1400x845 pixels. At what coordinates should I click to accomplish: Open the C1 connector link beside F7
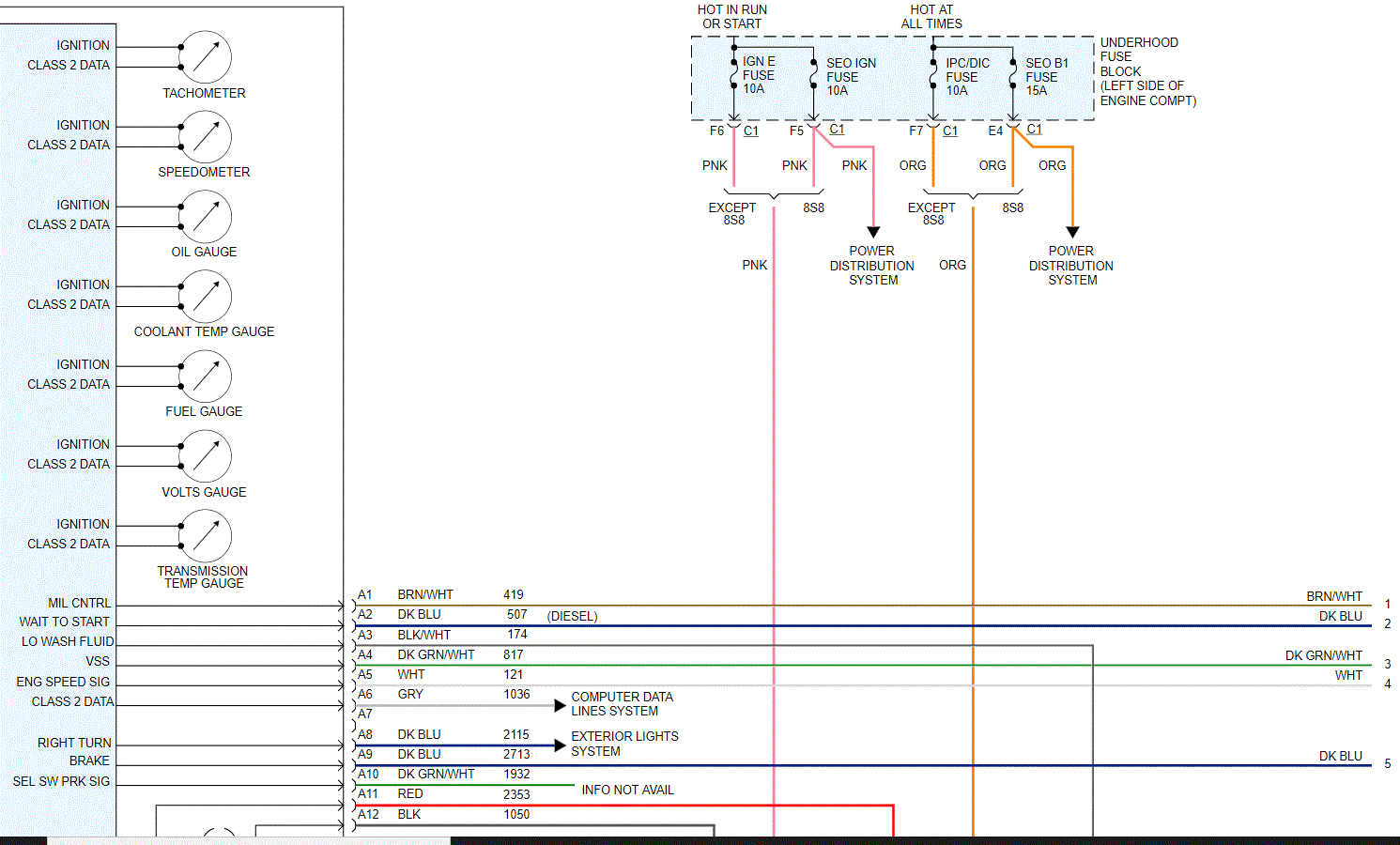click(x=950, y=131)
